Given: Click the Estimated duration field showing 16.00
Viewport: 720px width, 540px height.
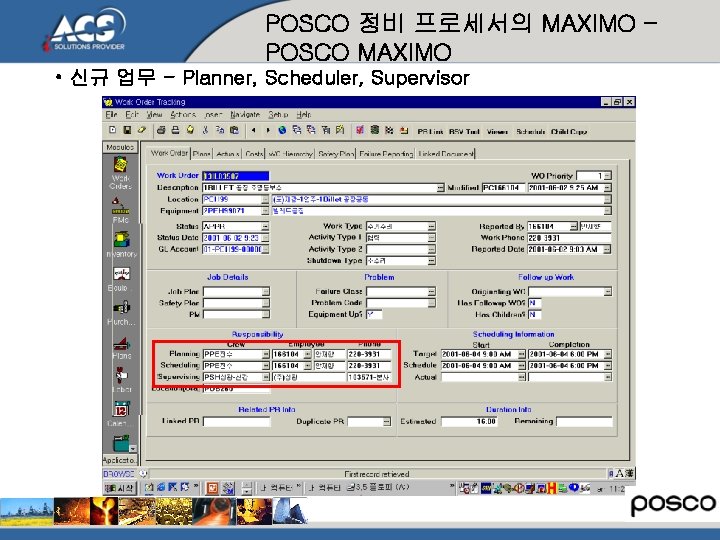Looking at the screenshot, I should click(469, 422).
